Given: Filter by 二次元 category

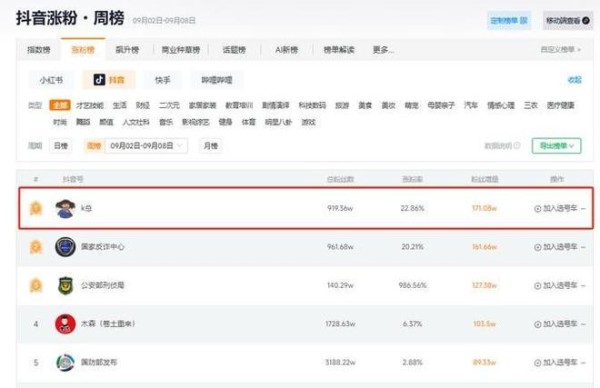Looking at the screenshot, I should point(169,105).
